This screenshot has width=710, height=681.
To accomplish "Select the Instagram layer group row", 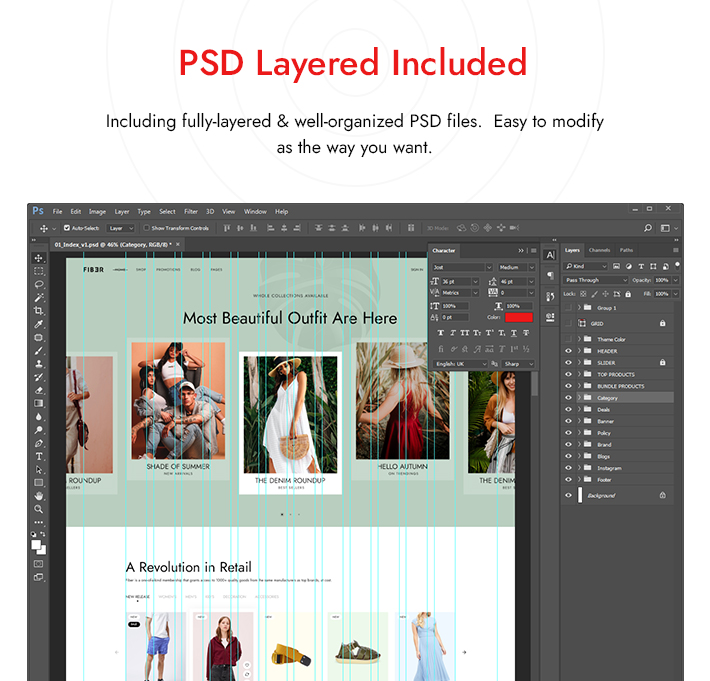I will click(x=618, y=468).
